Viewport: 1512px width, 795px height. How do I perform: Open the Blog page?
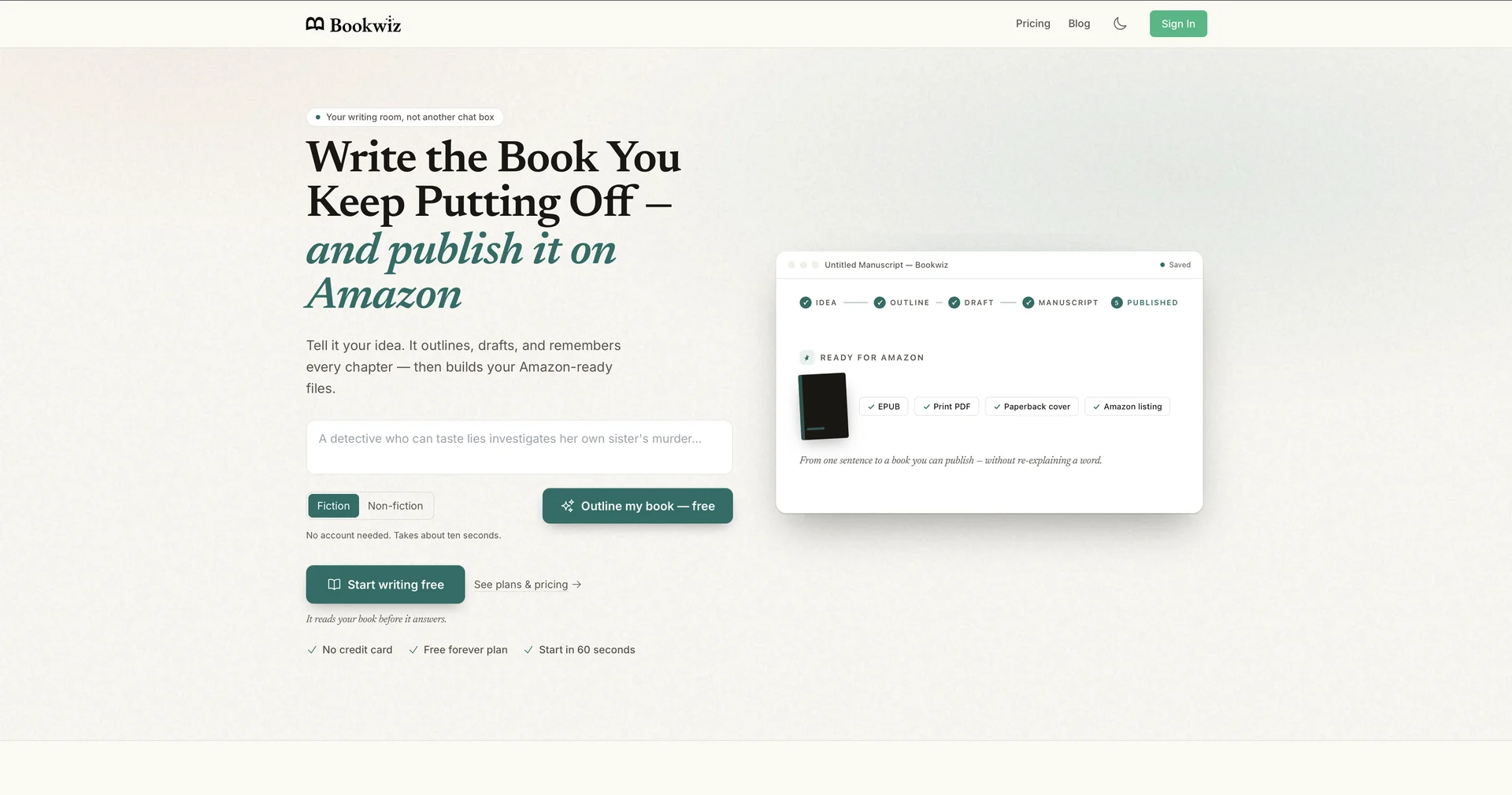(x=1079, y=24)
